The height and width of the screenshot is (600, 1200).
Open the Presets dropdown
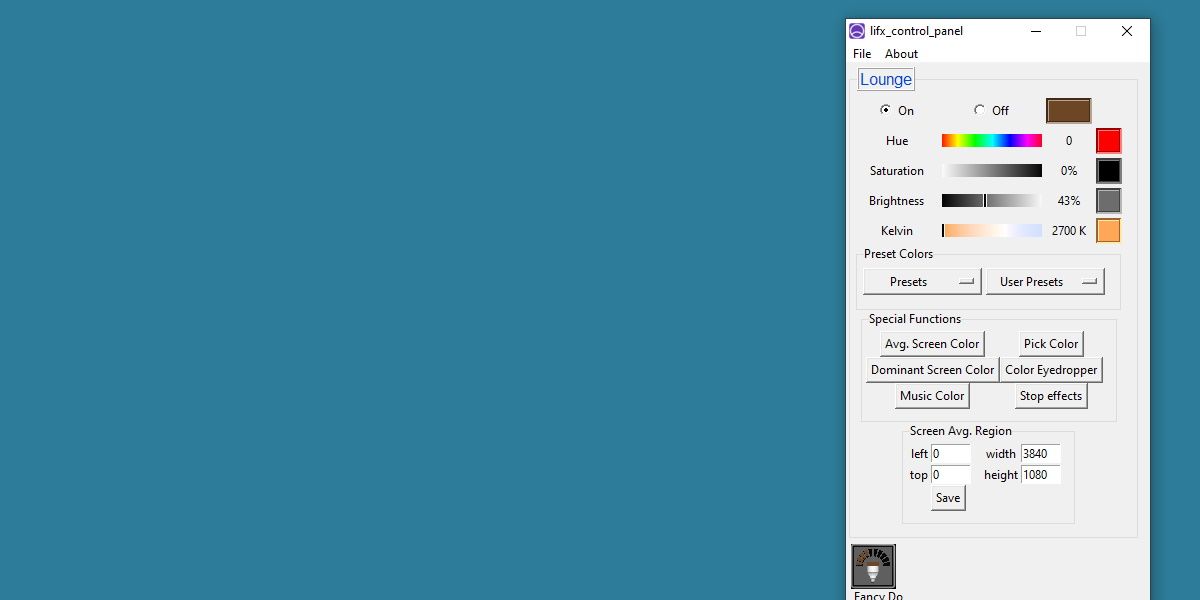click(x=922, y=282)
